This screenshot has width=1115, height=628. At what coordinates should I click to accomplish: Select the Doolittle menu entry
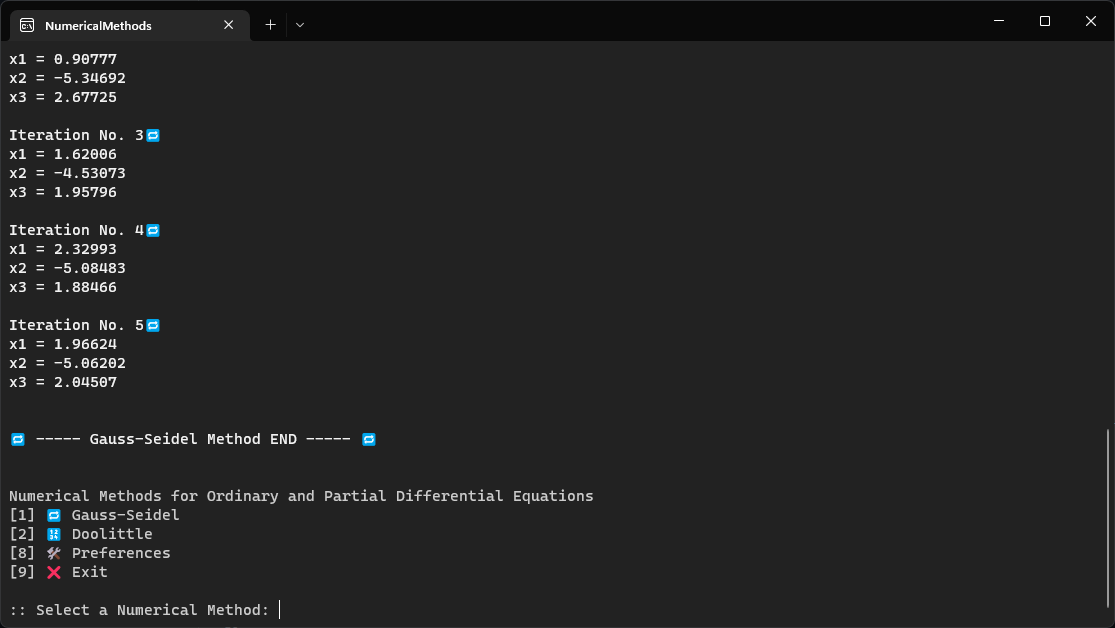pyautogui.click(x=111, y=533)
